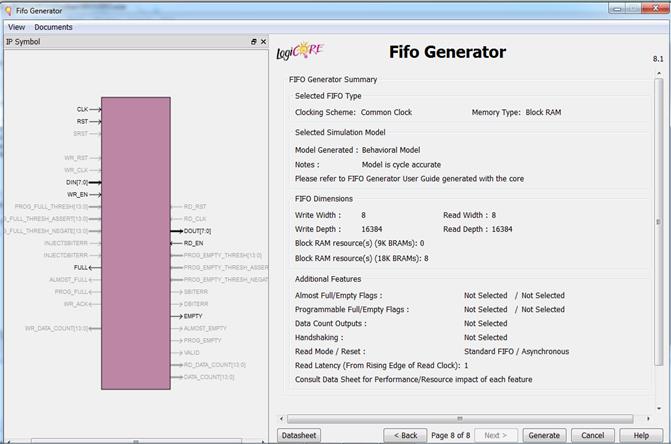The height and width of the screenshot is (444, 671).
Task: Click the summary horizontal scrollbar thumb
Action: (x=460, y=418)
